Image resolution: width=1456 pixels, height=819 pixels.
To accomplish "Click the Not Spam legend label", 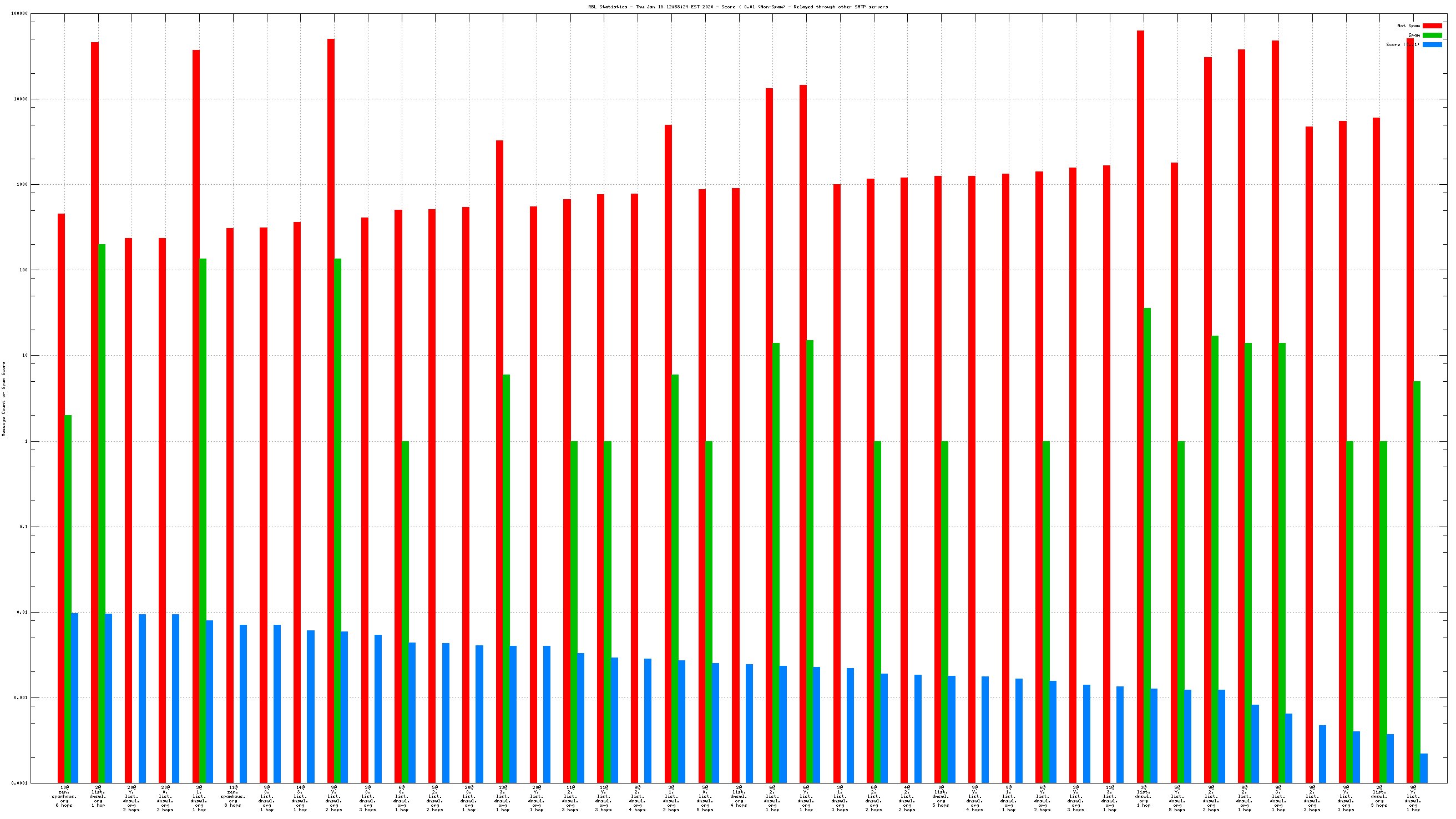I will (1408, 26).
